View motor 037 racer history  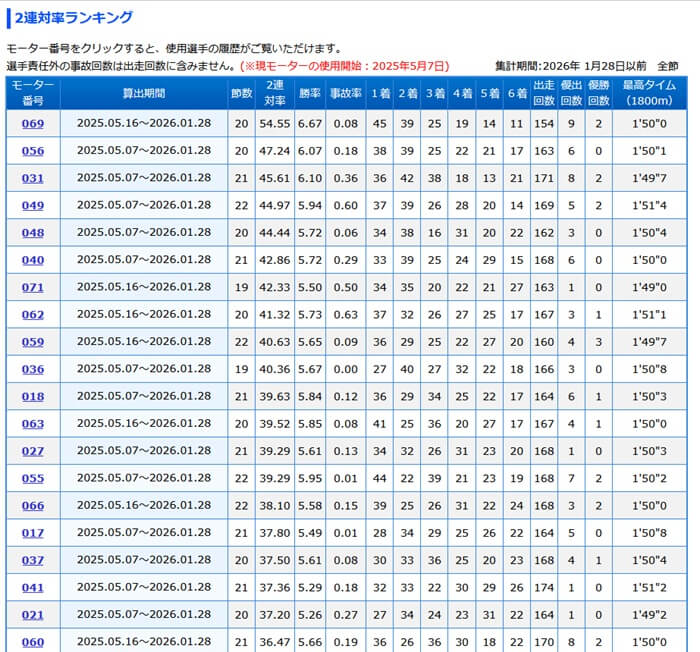pos(33,561)
